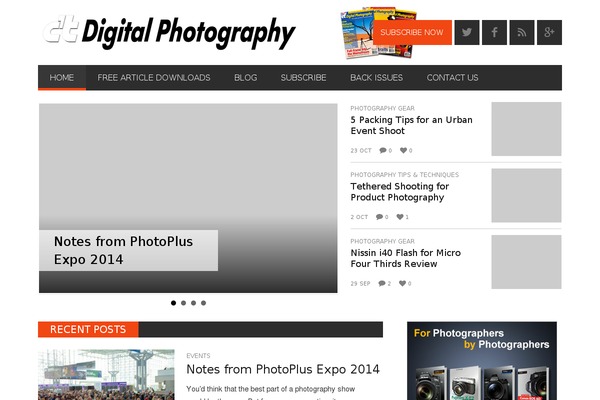Go to the Home menu item

tap(62, 78)
